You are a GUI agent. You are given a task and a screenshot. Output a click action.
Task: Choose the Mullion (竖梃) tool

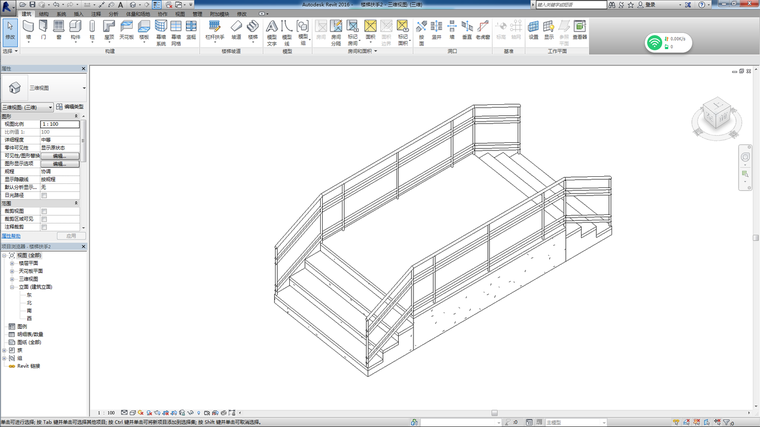click(x=191, y=31)
